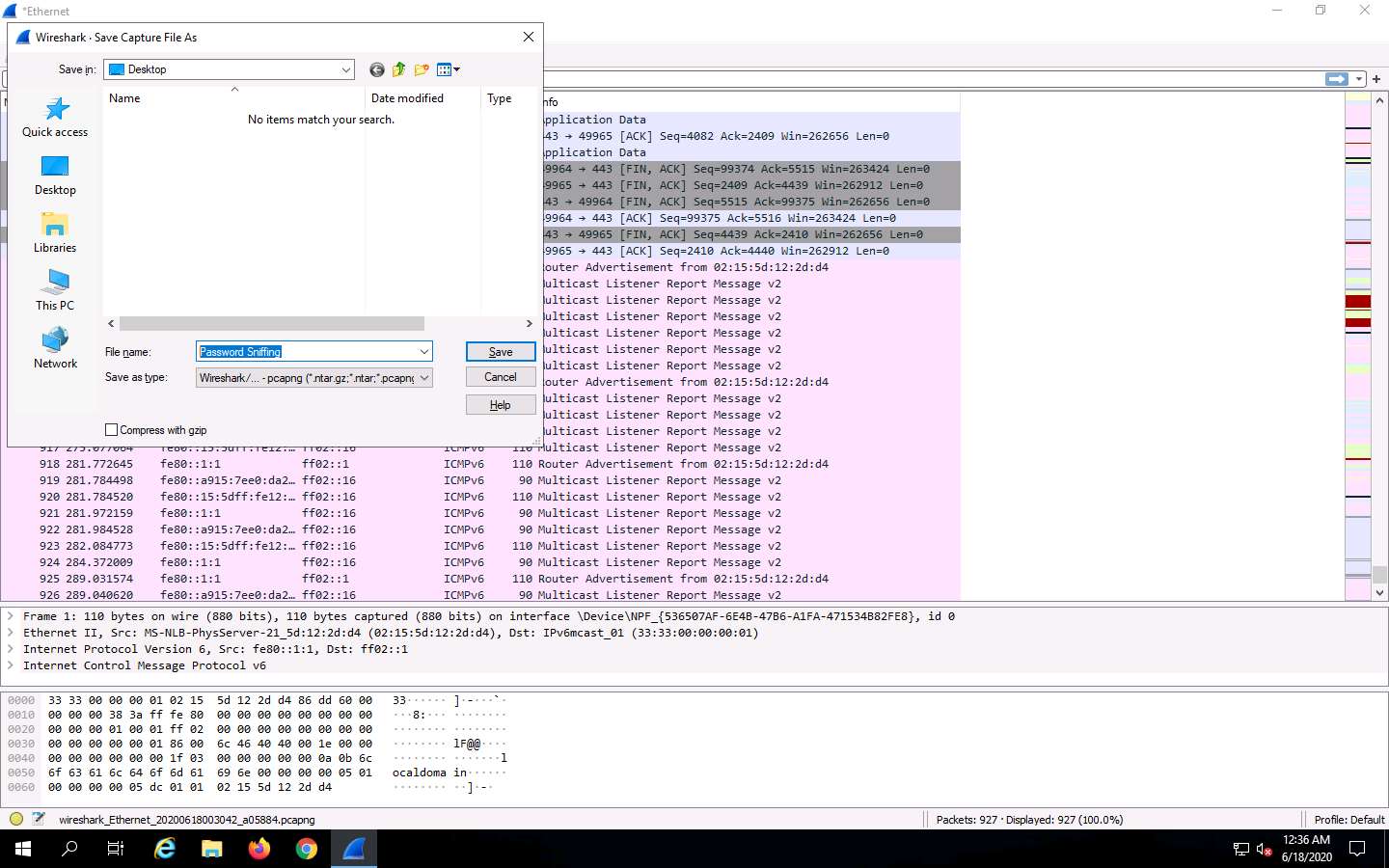Switch to Wireshark taskbar button

pyautogui.click(x=354, y=849)
